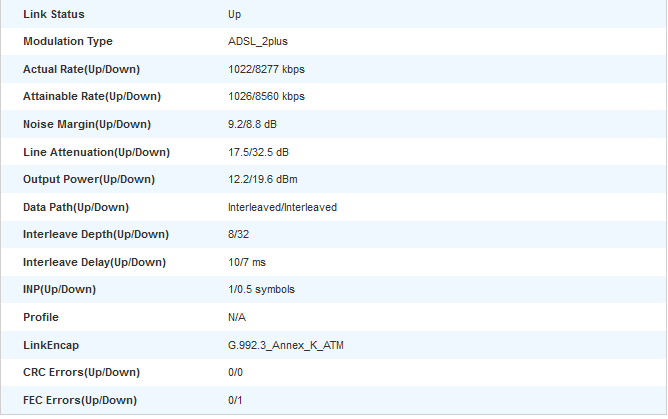Click the 17.5/32.5 dB value

pos(258,152)
